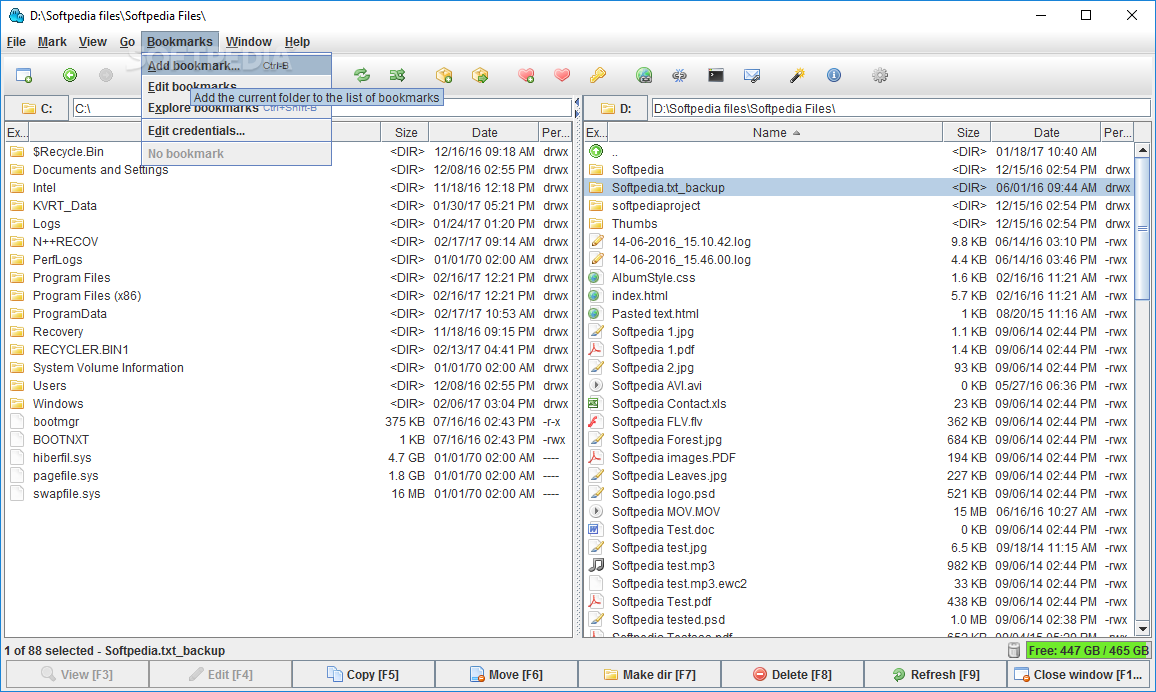Open a new window from the toolbar

pos(24,75)
